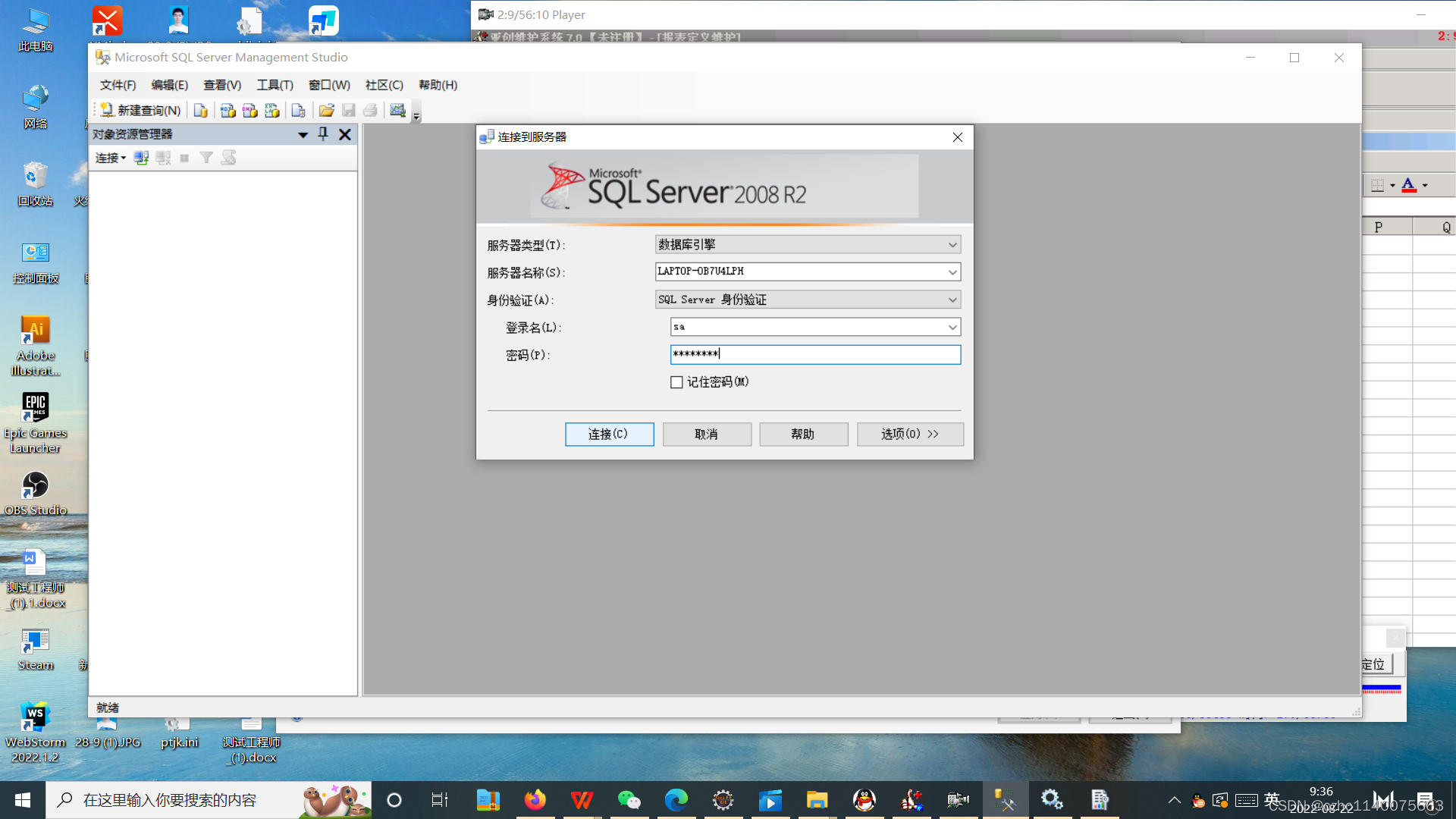Expand the 登录名 combo box arrow

tap(952, 328)
